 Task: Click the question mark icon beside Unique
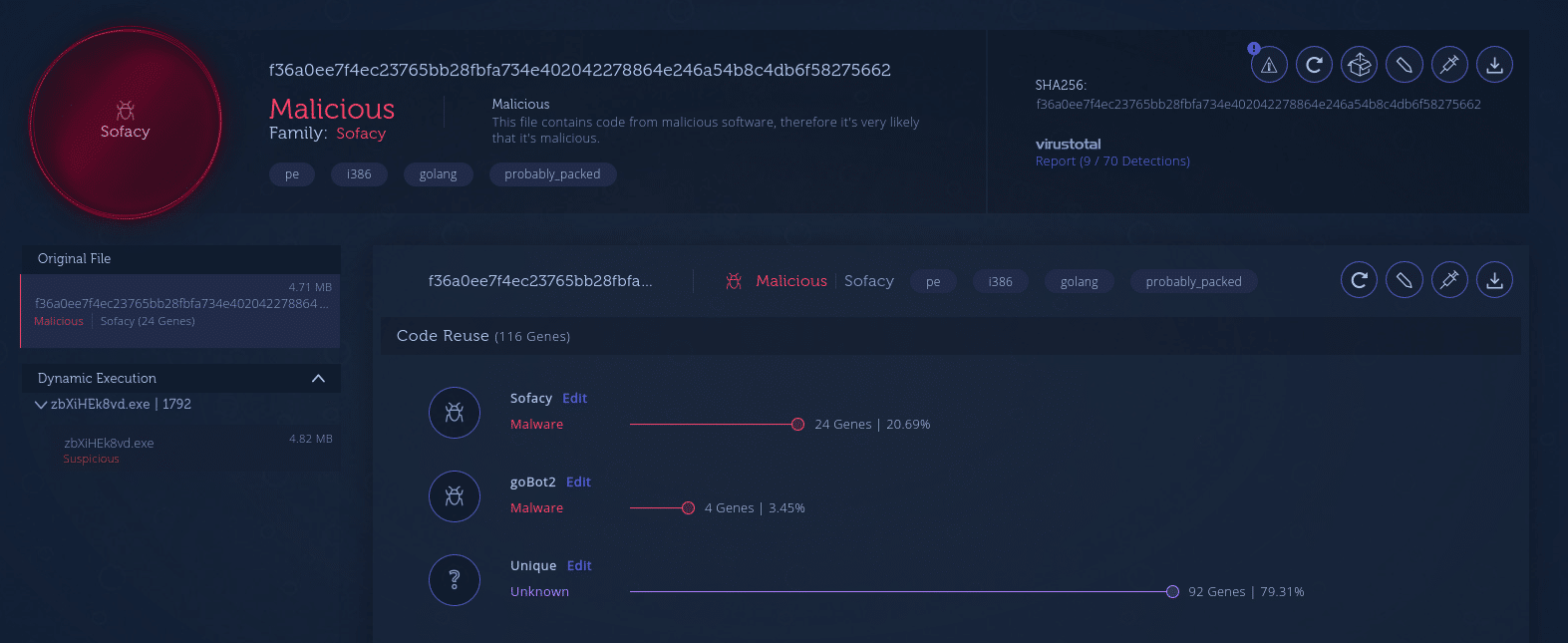[x=455, y=580]
